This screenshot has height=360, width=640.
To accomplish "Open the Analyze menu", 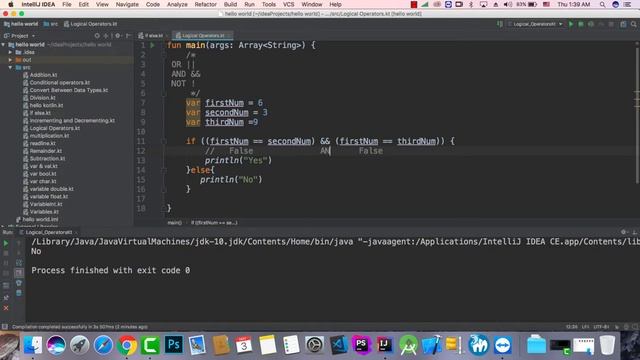I will (x=177, y=4).
